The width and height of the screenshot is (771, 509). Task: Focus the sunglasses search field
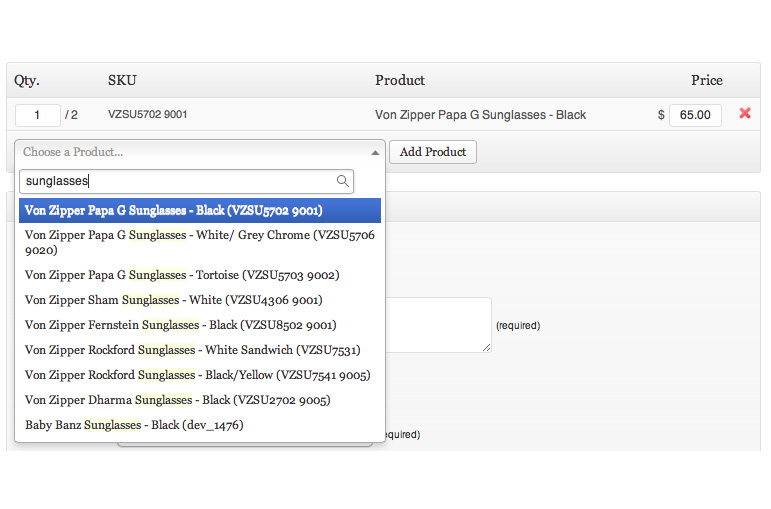(x=186, y=181)
